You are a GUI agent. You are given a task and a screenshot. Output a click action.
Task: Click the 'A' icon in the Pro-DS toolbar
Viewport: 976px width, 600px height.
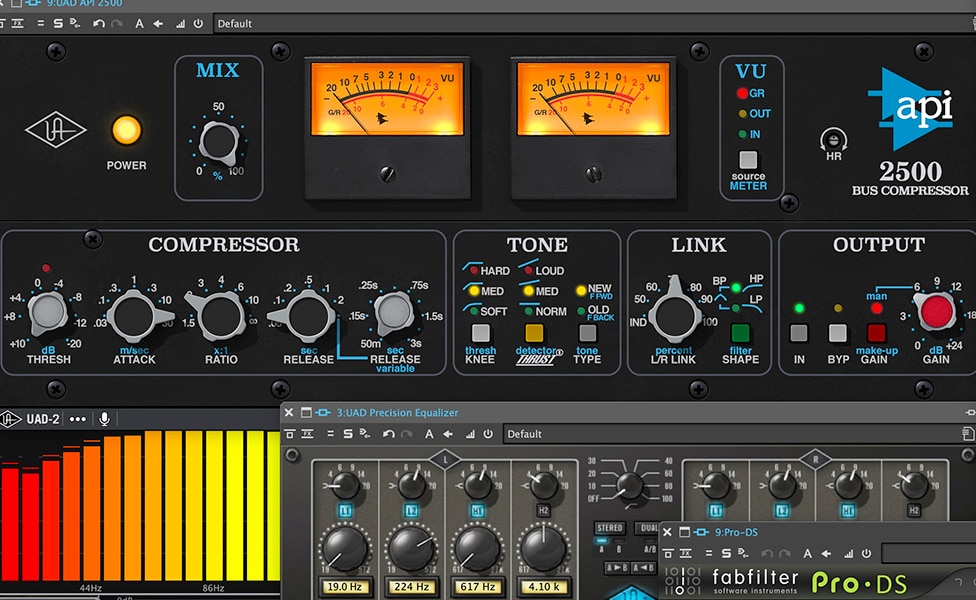[807, 553]
